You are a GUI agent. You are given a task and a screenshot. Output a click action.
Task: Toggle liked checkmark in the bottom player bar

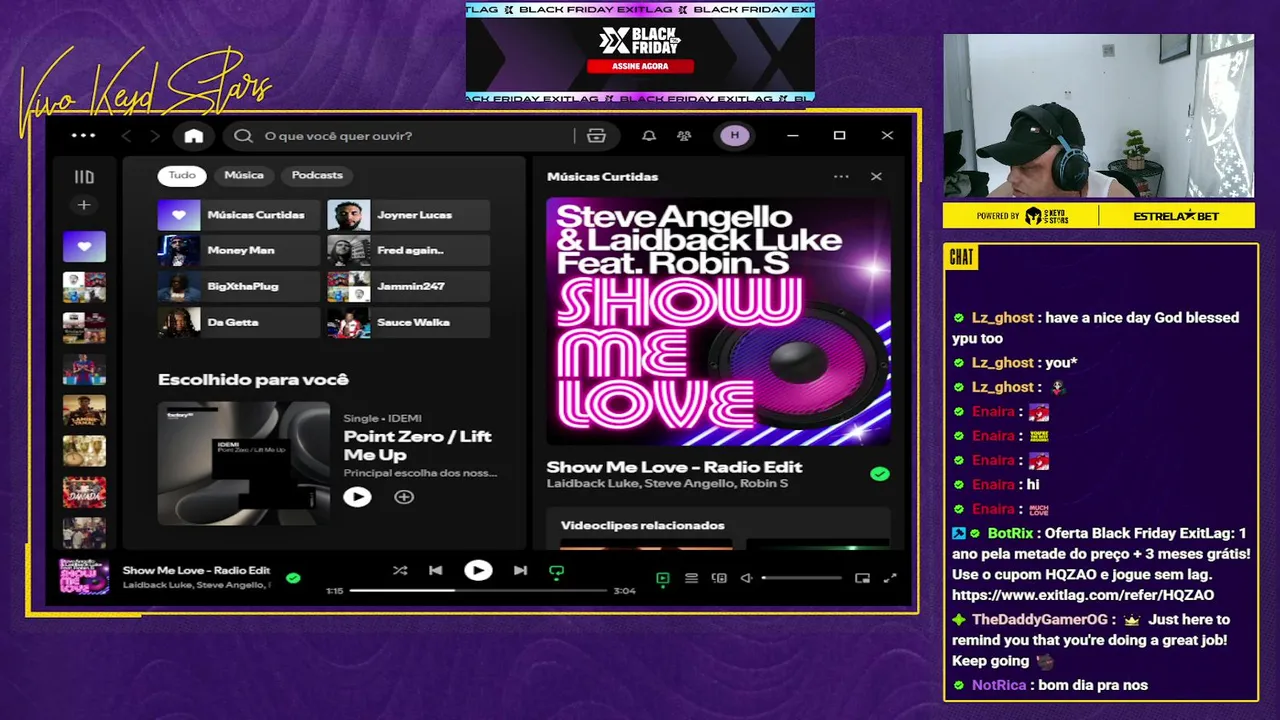tap(293, 577)
